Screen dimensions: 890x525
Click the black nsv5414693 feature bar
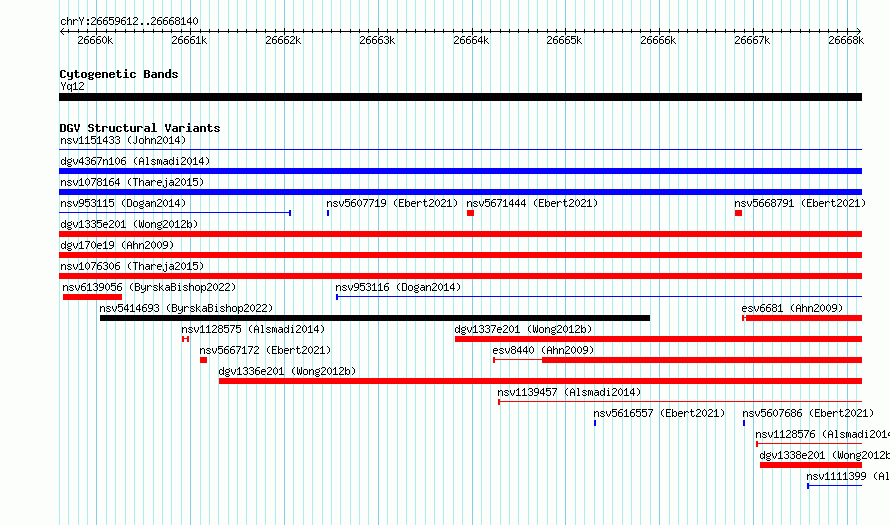pyautogui.click(x=375, y=318)
